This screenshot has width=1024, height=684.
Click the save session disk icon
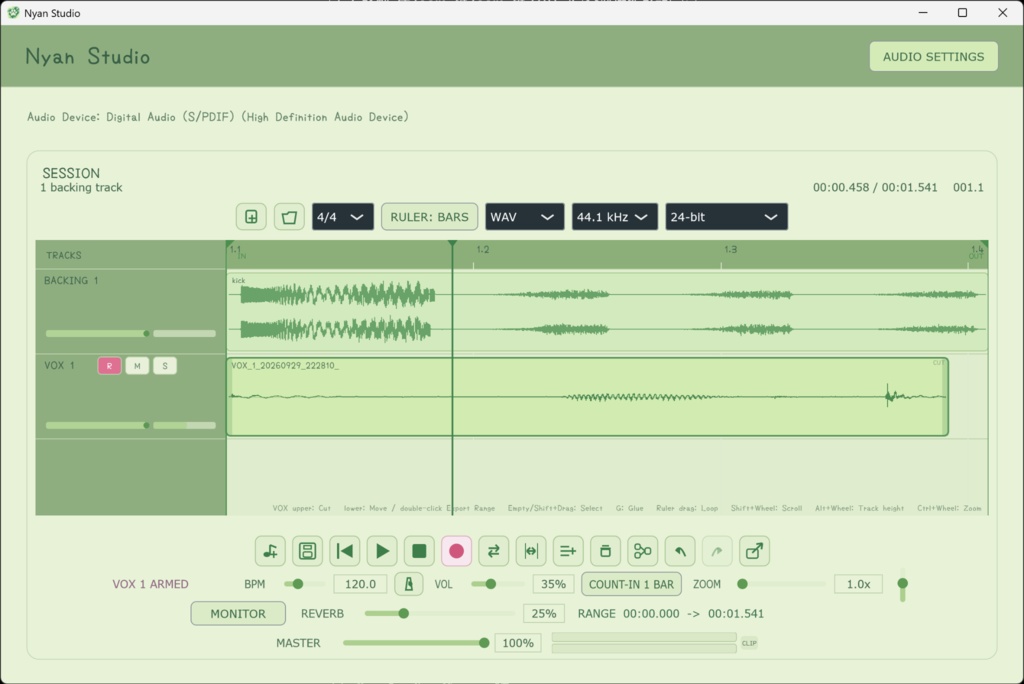coord(308,551)
